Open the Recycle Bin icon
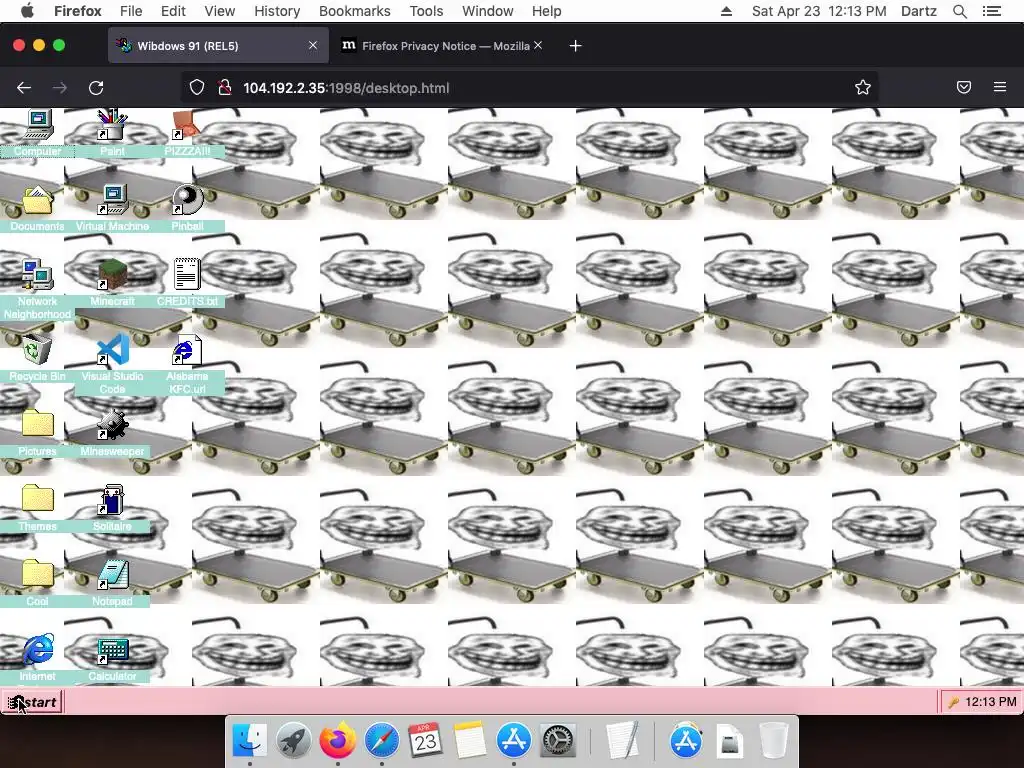 click(38, 350)
